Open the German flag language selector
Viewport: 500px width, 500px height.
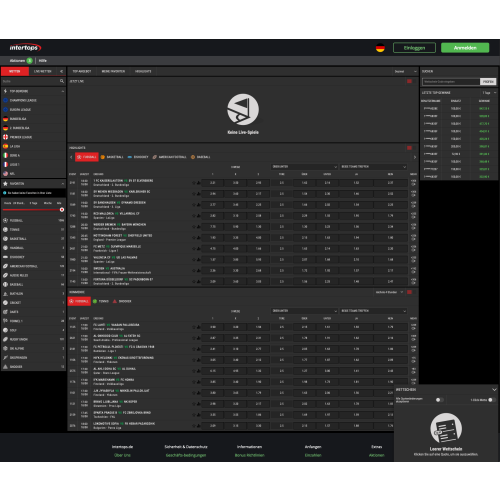(x=380, y=48)
